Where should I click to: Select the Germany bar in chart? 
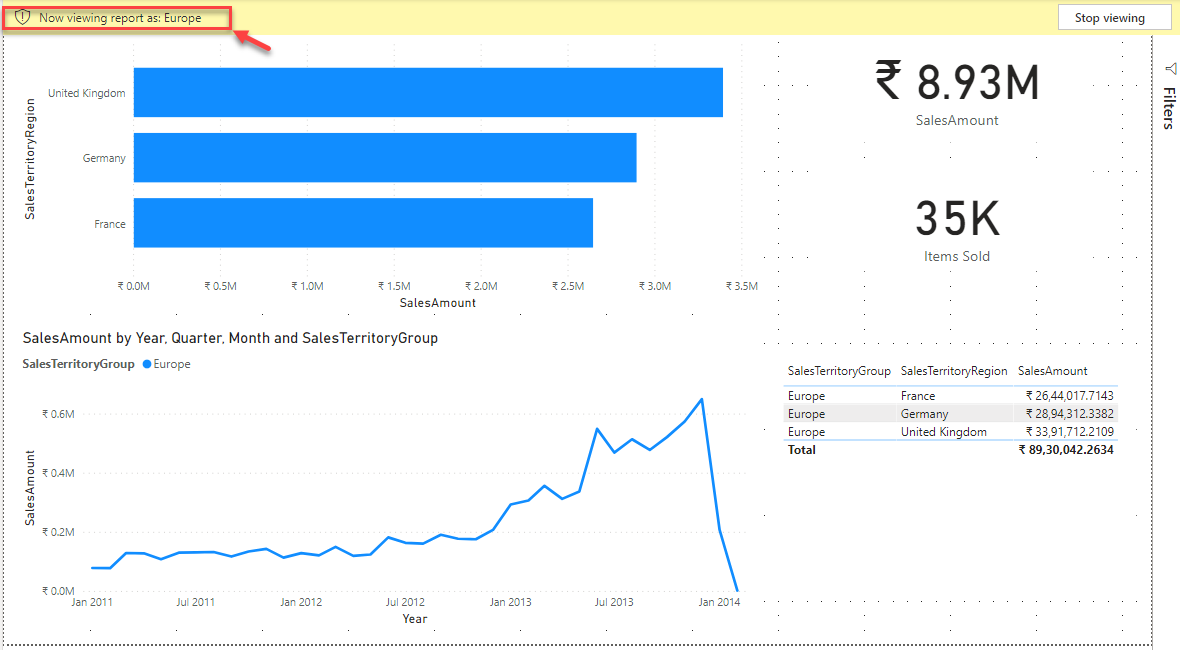[385, 157]
